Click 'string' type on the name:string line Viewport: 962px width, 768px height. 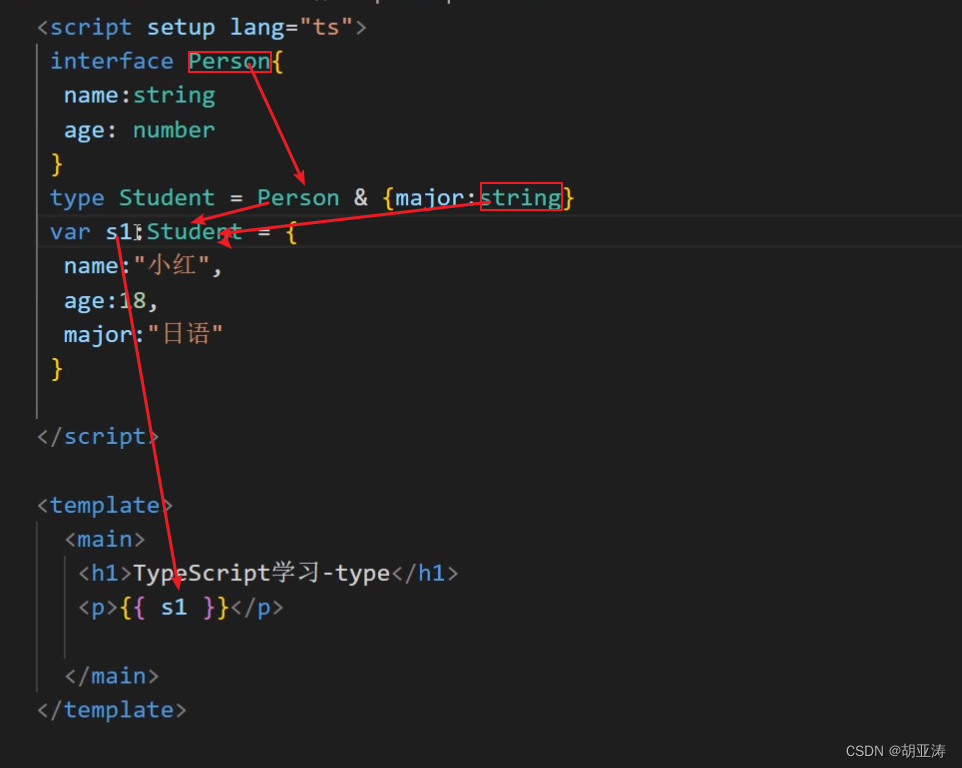174,96
